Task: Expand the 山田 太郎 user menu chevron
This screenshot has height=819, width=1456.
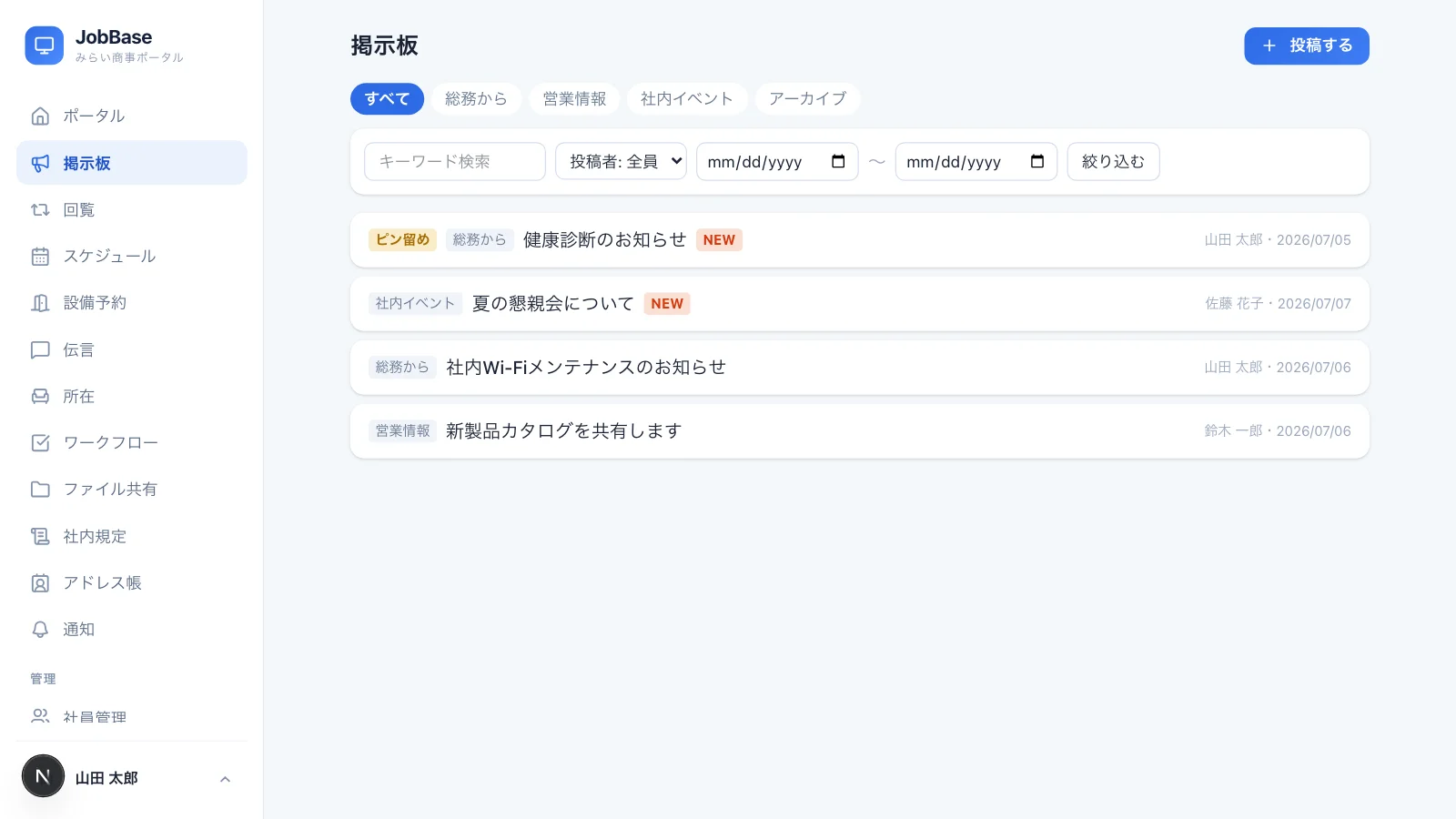Action: point(226,779)
